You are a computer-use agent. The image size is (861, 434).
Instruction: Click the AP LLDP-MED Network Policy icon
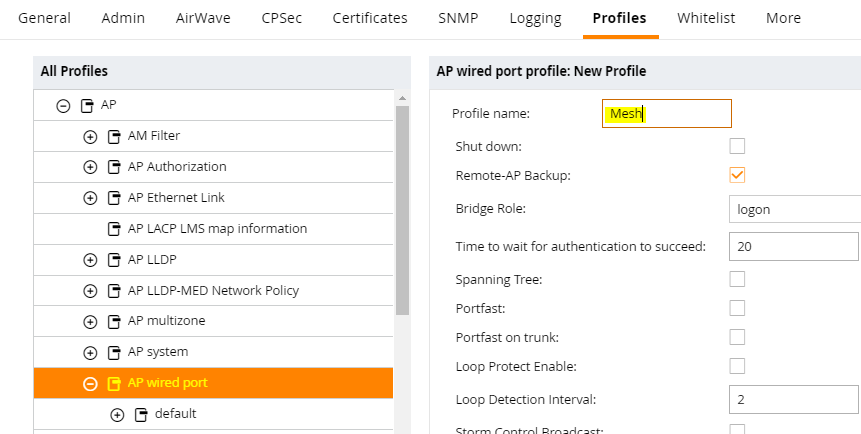coord(114,291)
